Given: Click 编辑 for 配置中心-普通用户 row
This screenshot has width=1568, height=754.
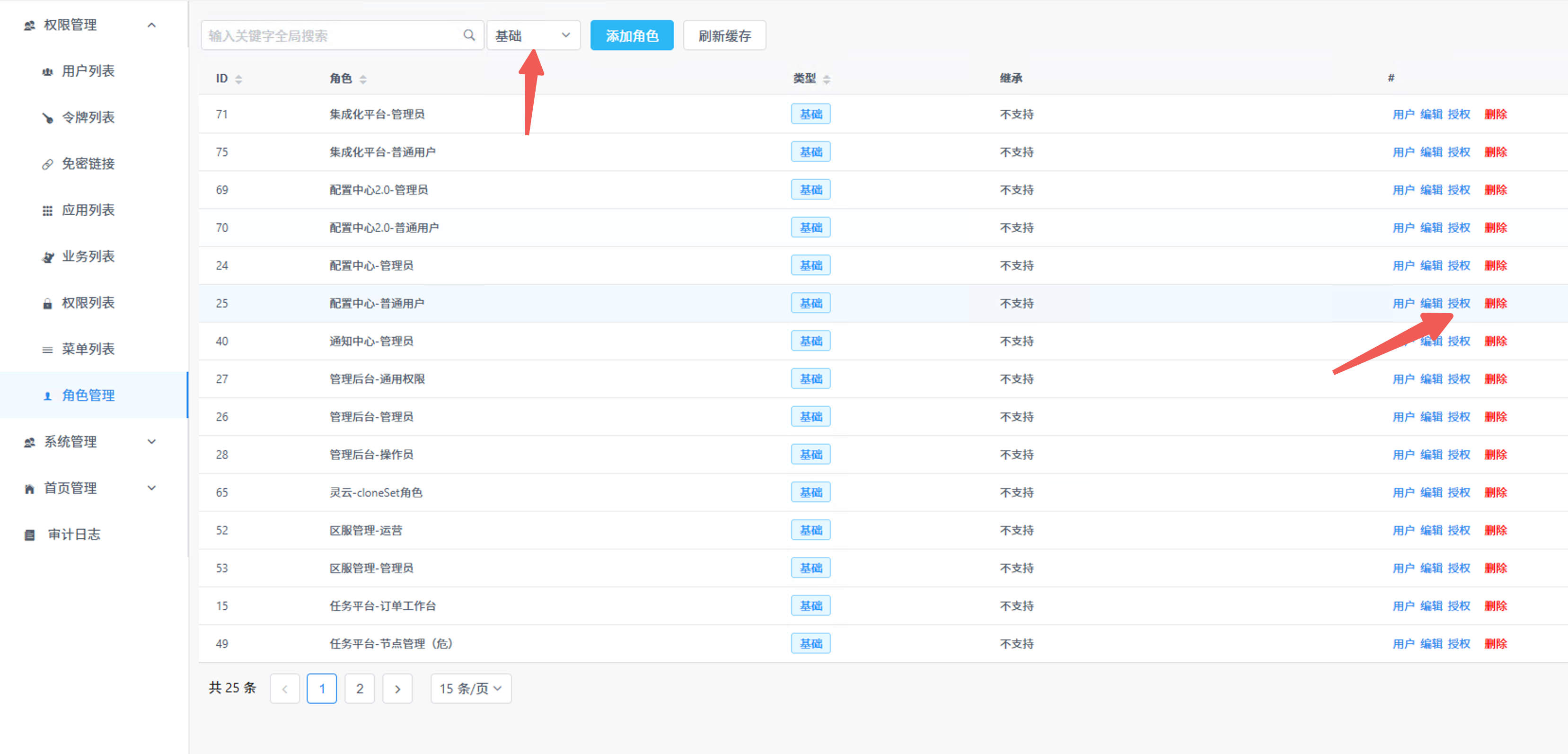Looking at the screenshot, I should tap(1431, 304).
